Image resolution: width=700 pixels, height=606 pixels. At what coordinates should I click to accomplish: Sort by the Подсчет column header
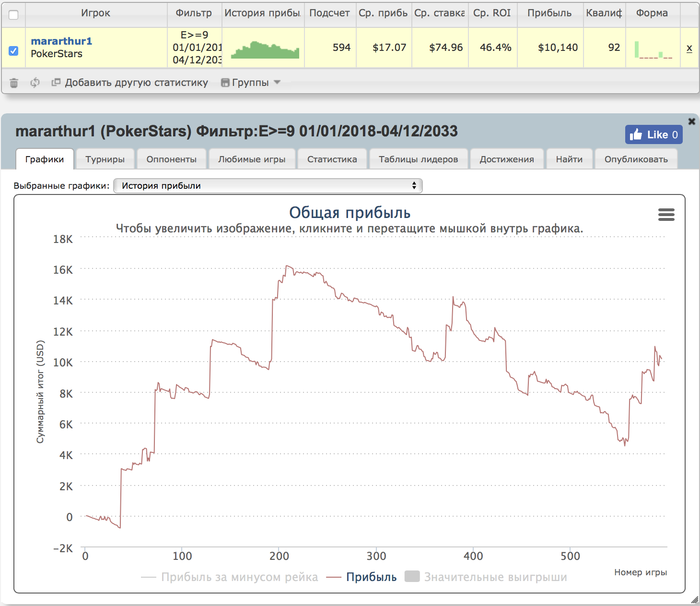[329, 13]
